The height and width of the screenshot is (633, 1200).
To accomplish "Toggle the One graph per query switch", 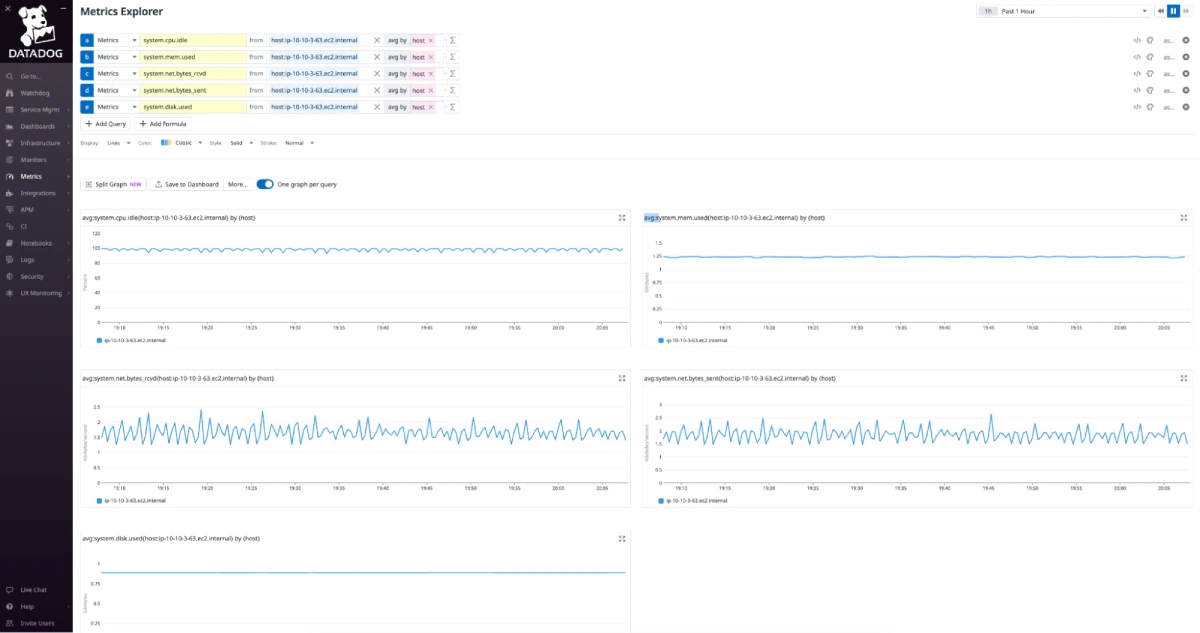I will [265, 184].
